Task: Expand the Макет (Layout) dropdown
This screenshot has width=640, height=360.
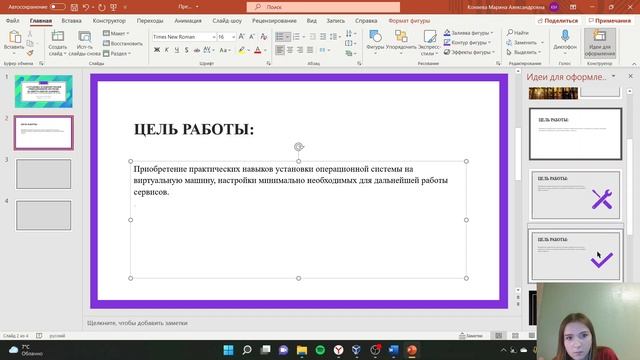Action: (116, 33)
